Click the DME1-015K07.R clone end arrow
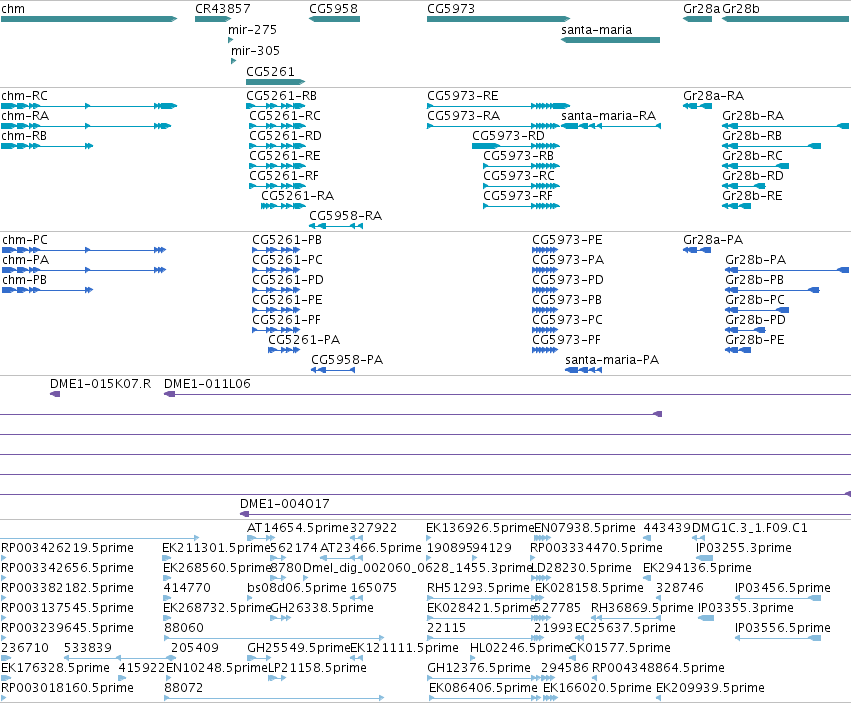 (x=55, y=394)
